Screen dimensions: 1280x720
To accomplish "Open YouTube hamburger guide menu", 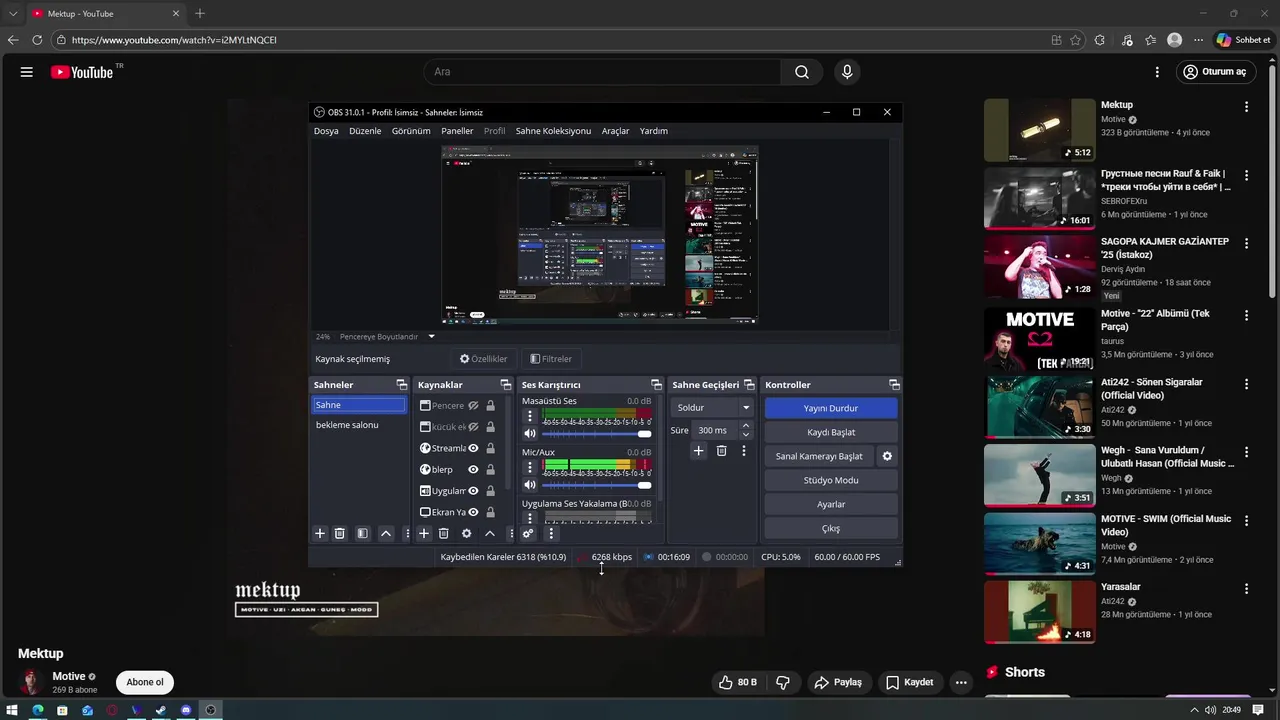I will 27,72.
